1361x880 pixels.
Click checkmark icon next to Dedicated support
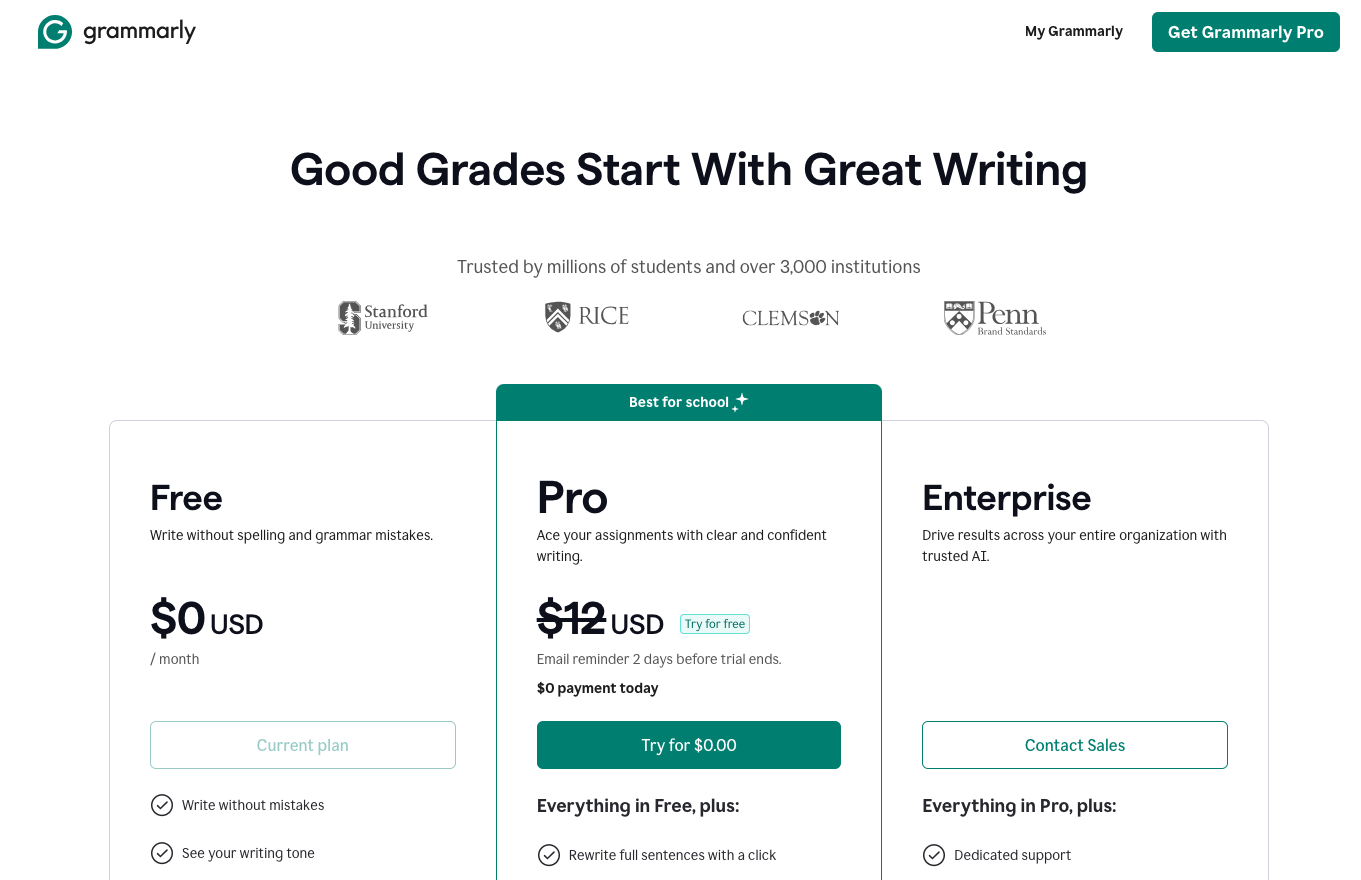tap(934, 855)
